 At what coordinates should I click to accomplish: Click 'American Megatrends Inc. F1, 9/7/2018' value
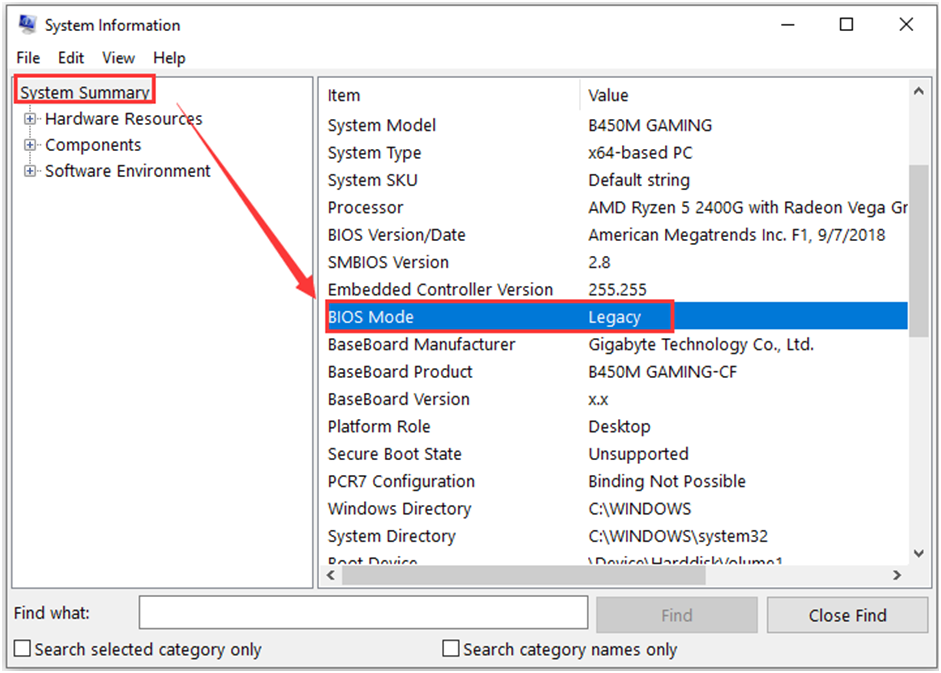tap(736, 235)
